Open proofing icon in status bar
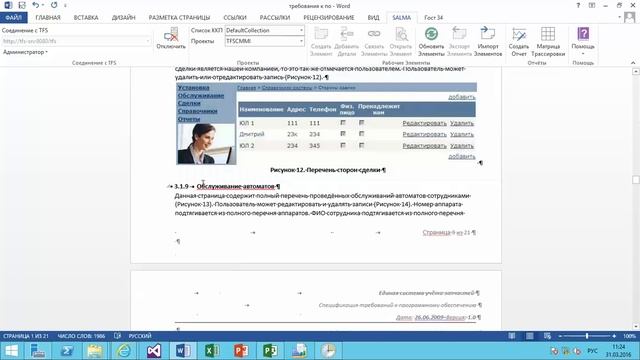 pyautogui.click(x=118, y=336)
